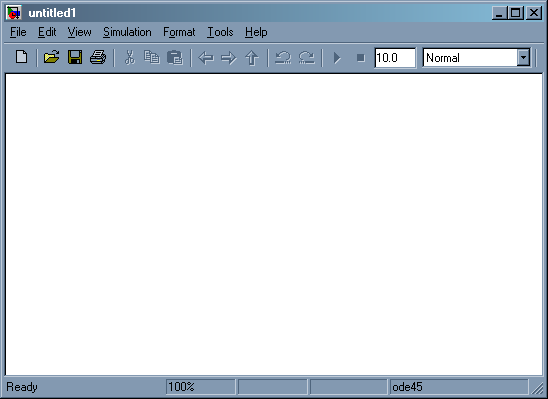Navigate forward with right arrow icon
The image size is (548, 399).
point(229,58)
